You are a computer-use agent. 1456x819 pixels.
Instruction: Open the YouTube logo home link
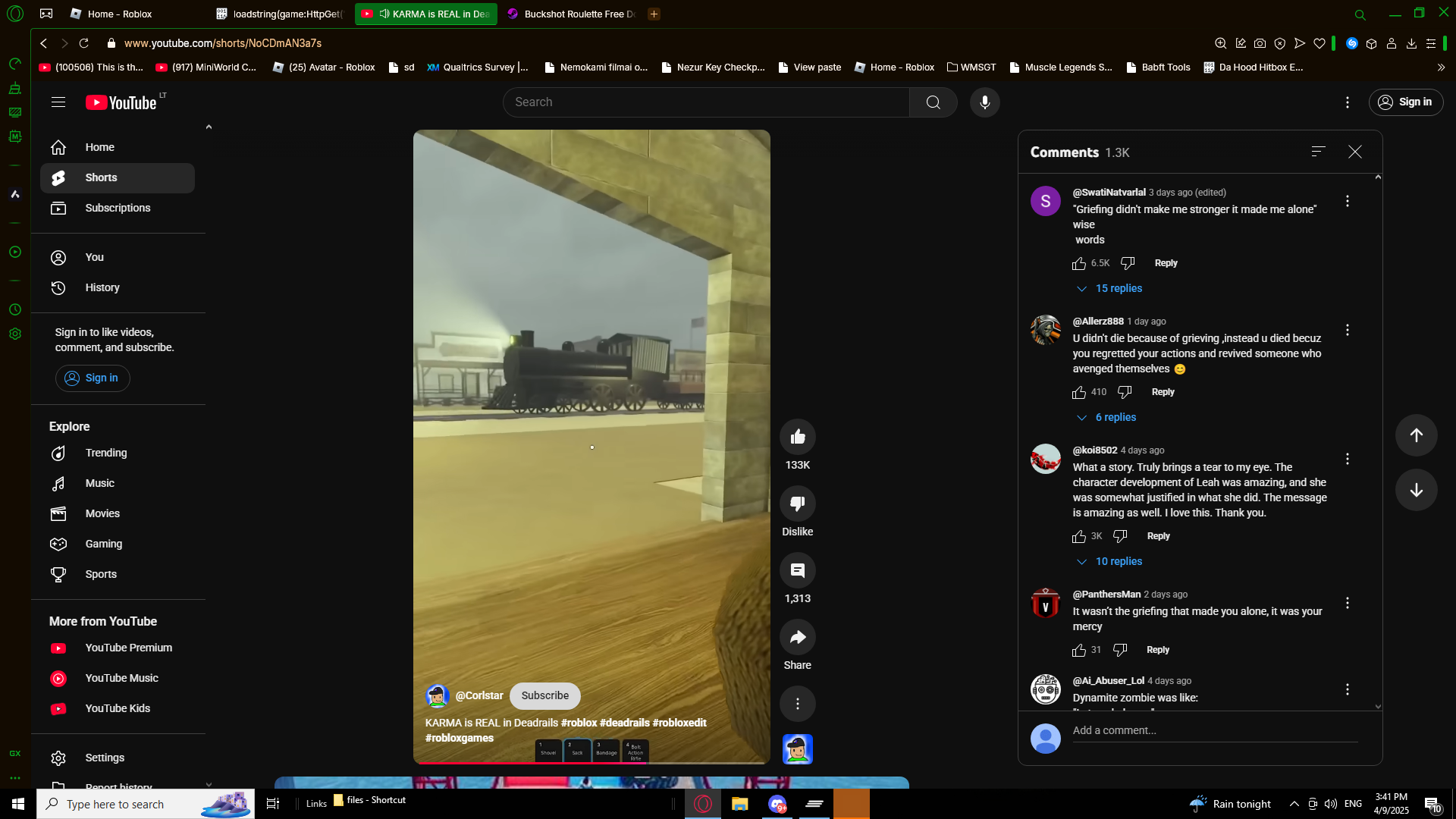[121, 102]
